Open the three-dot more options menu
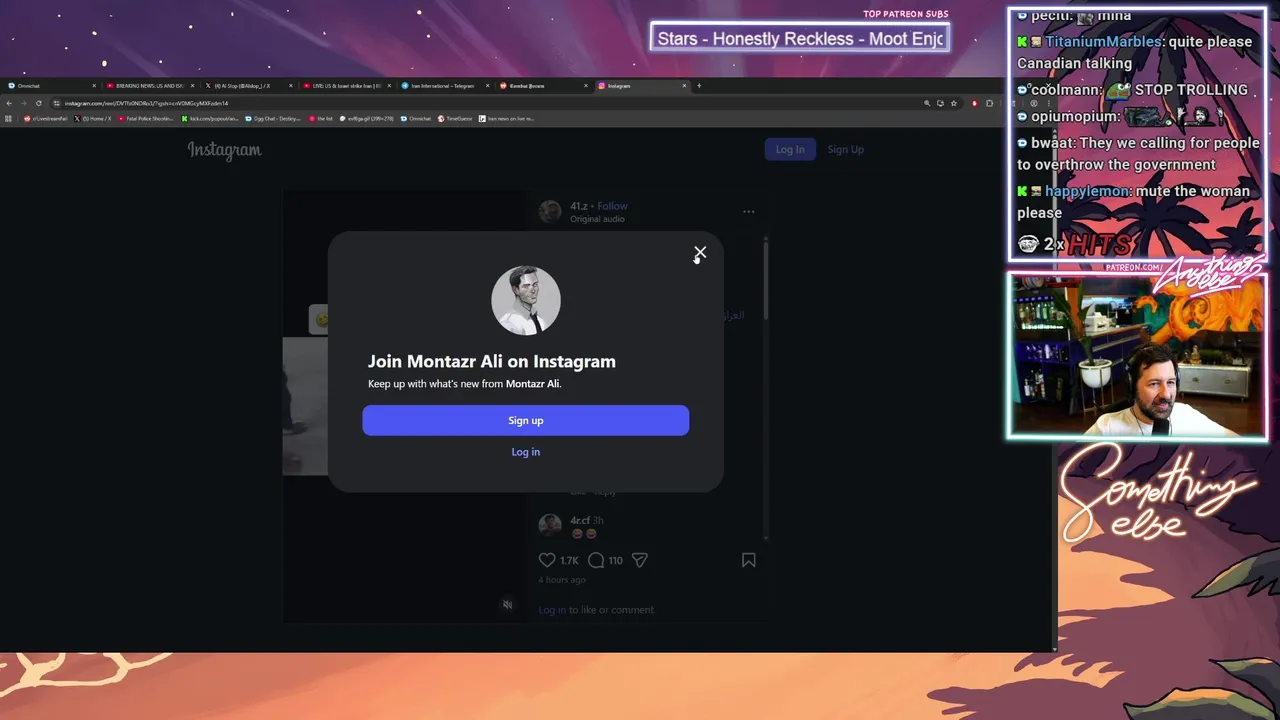1280x720 pixels. [749, 211]
